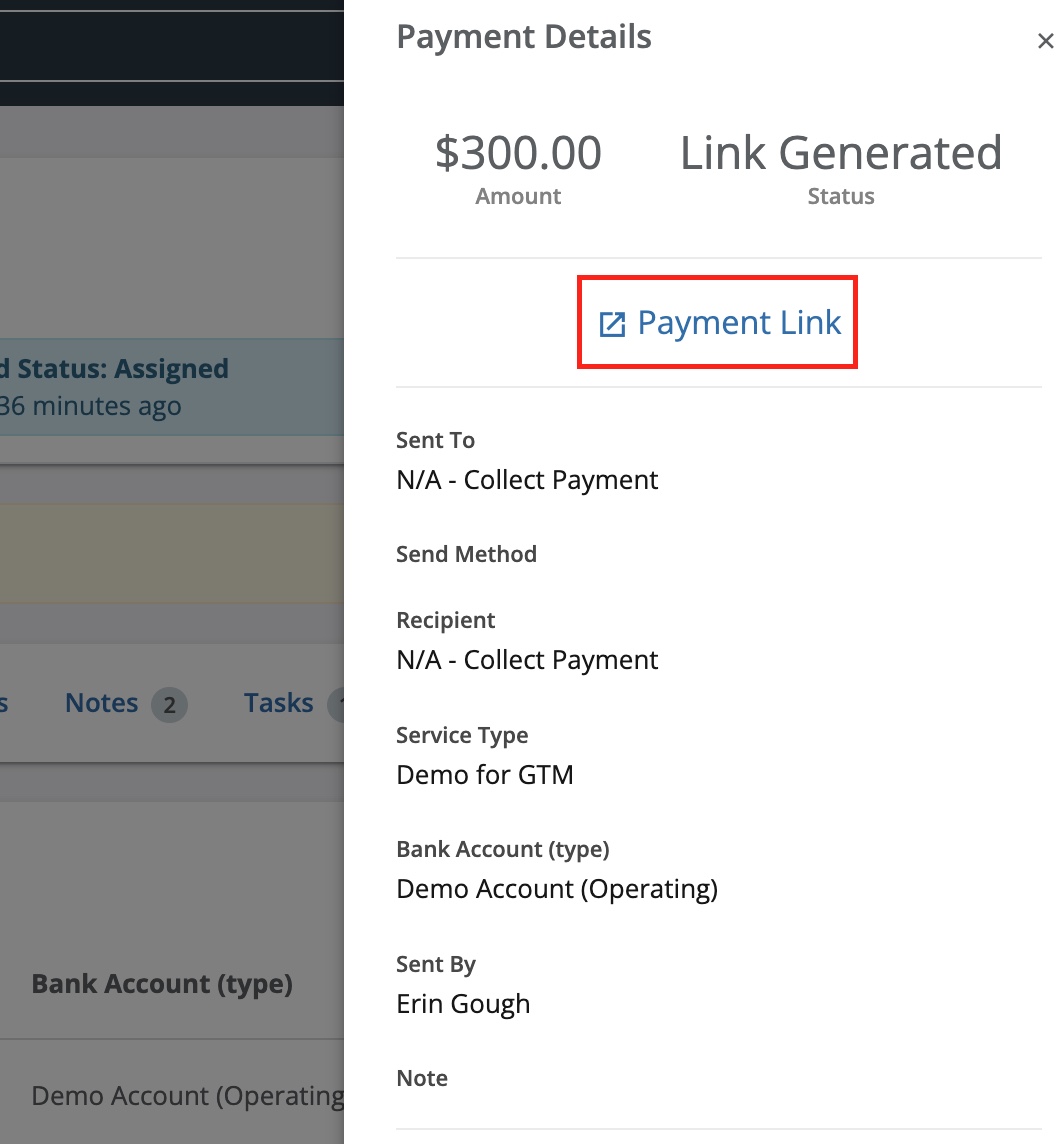Image resolution: width=1058 pixels, height=1144 pixels.
Task: Click Demo Account (Operating) in the details panel
Action: (x=557, y=889)
